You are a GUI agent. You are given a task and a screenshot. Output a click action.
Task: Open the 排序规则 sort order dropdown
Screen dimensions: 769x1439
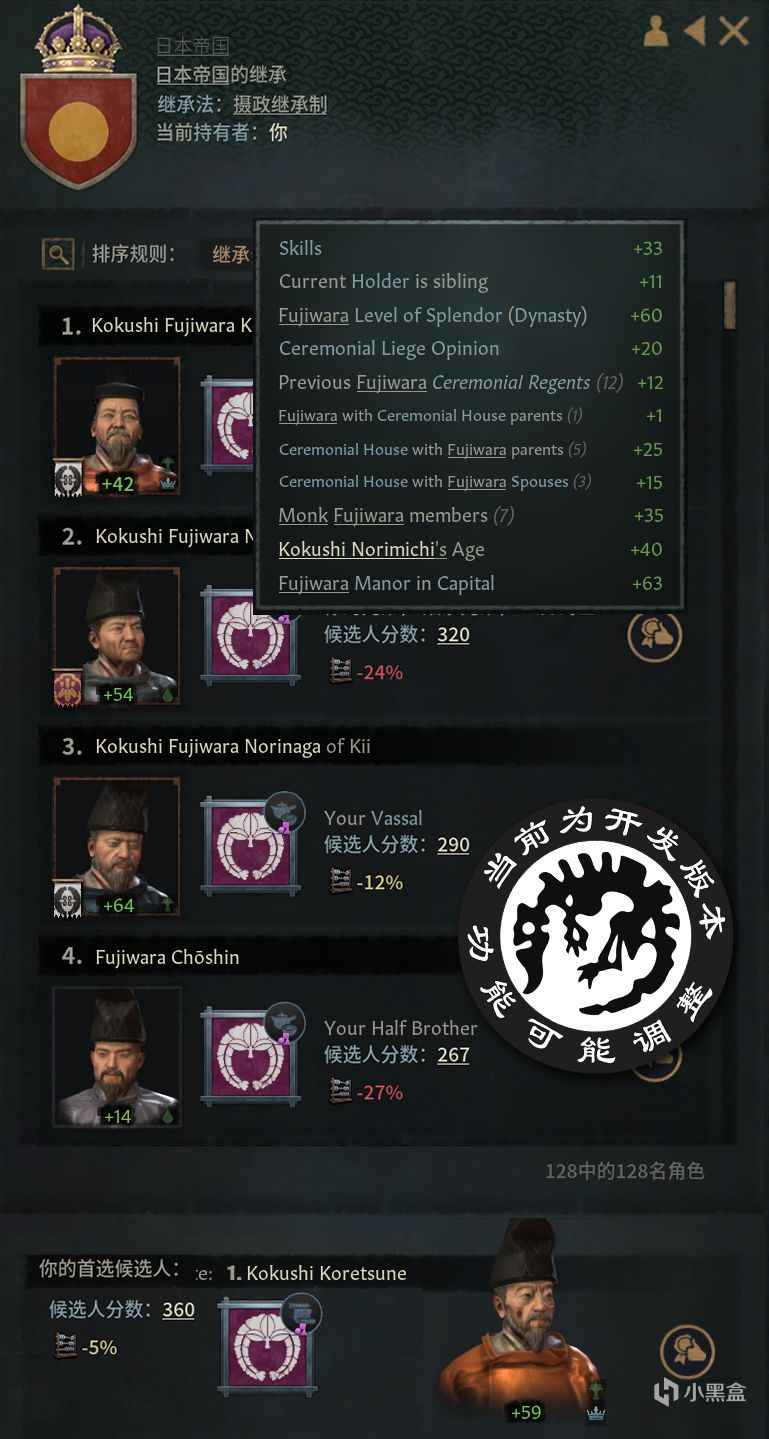(x=230, y=254)
